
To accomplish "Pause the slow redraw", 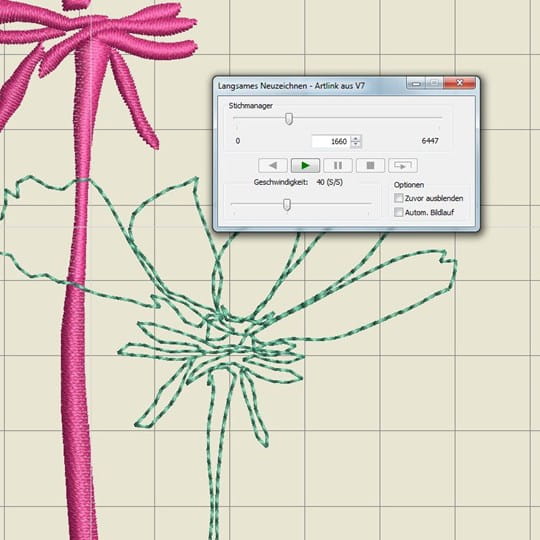I will click(338, 166).
